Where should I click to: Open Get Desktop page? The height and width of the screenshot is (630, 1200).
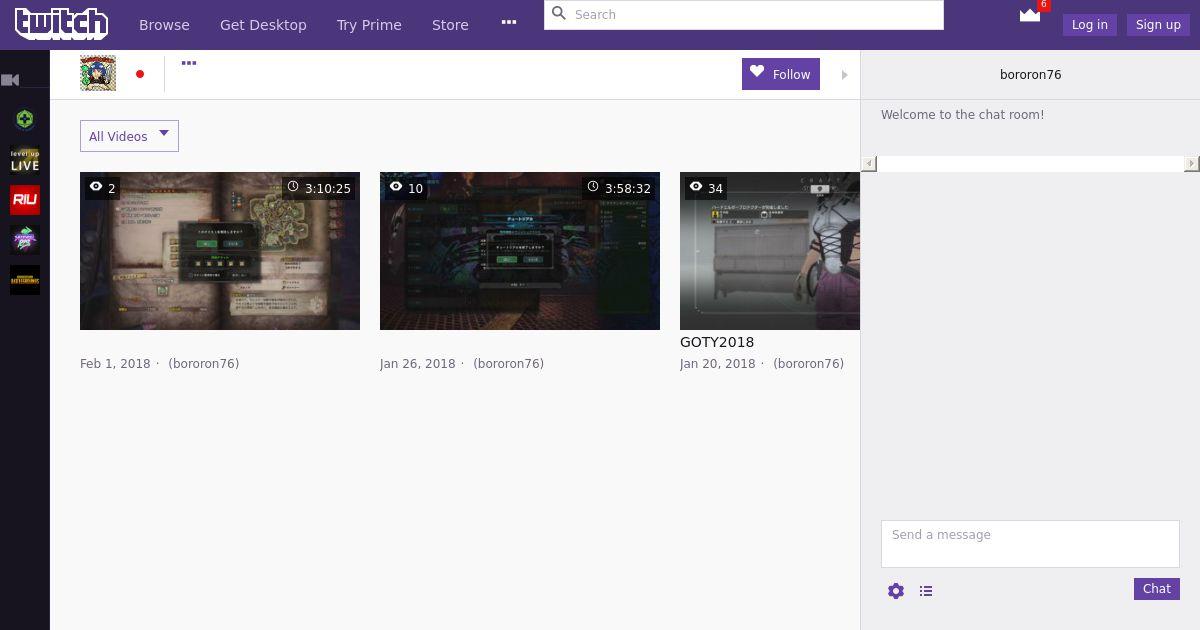tap(263, 25)
